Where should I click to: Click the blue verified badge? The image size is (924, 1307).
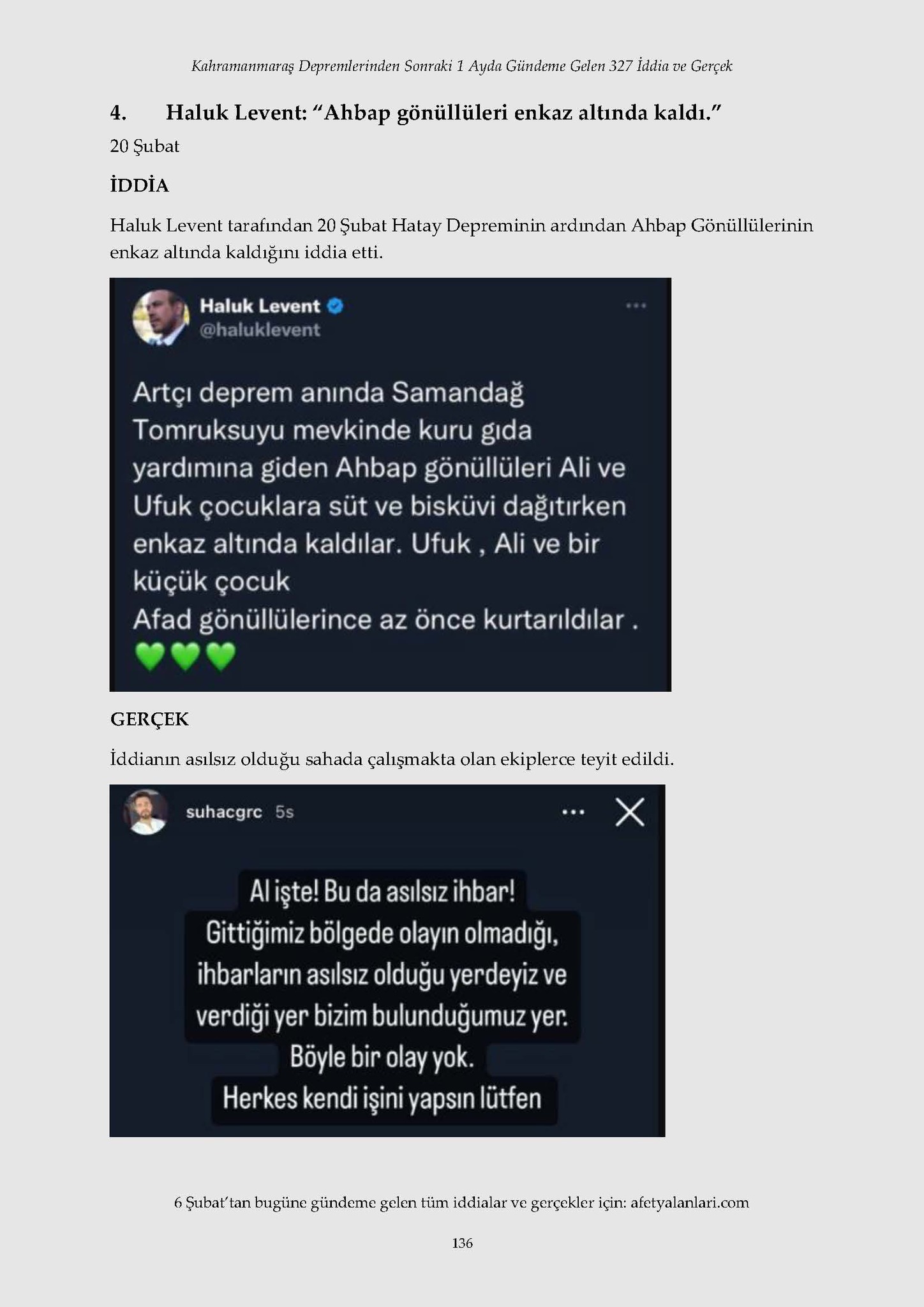pos(335,306)
